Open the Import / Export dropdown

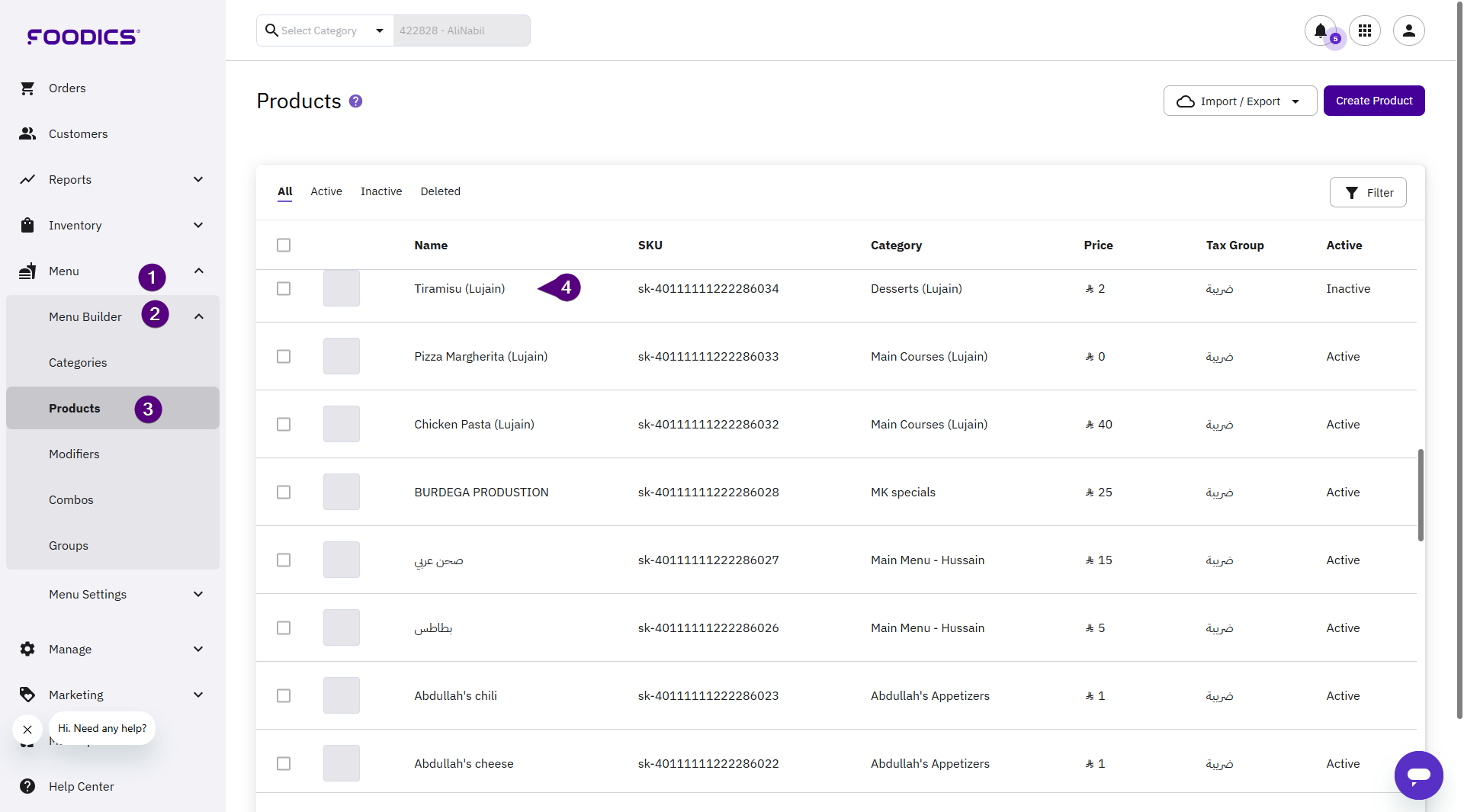point(1239,101)
